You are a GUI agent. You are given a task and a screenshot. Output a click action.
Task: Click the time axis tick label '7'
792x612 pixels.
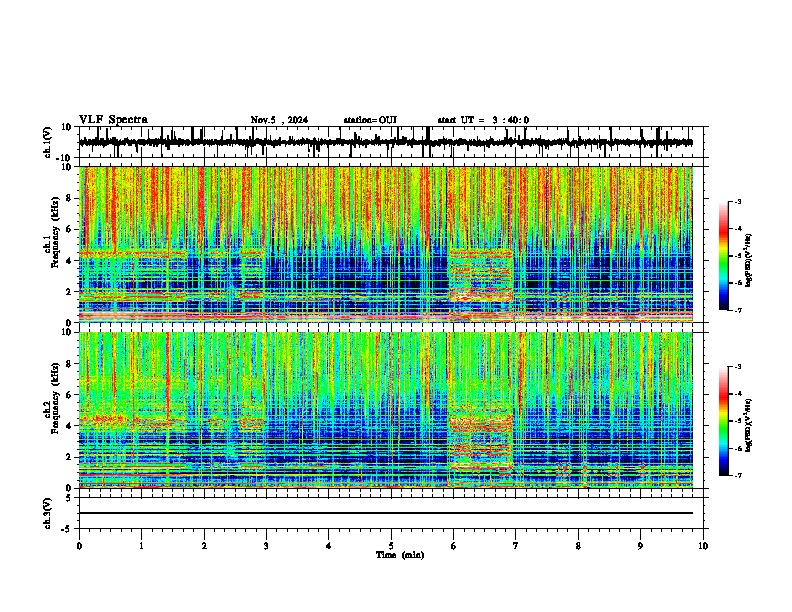point(516,546)
